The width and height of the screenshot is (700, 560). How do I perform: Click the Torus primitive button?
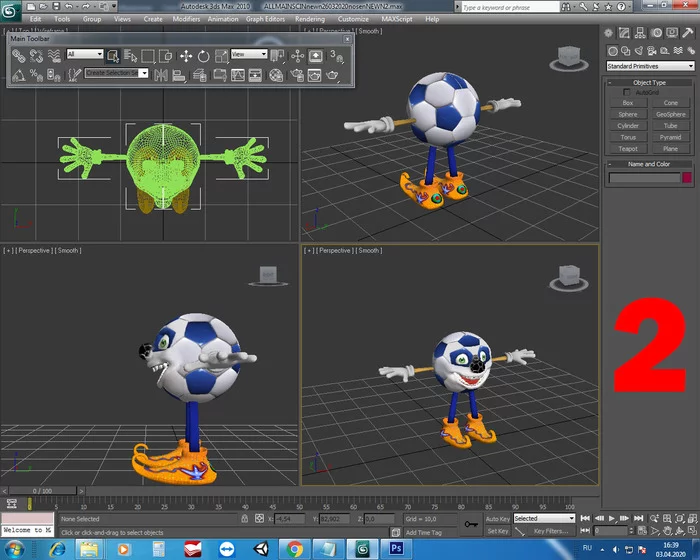click(628, 137)
